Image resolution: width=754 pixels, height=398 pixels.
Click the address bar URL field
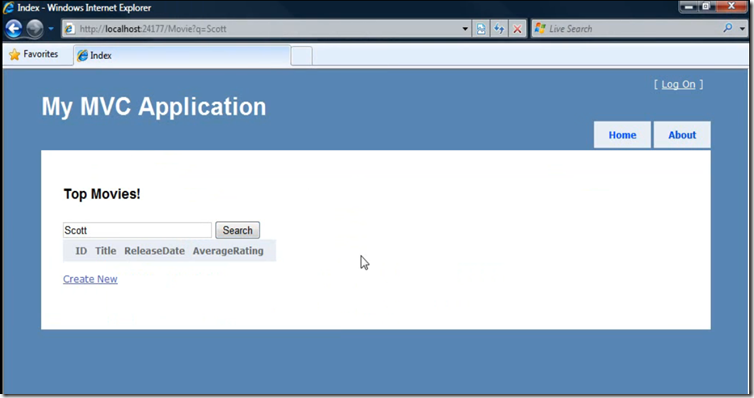tap(268, 29)
